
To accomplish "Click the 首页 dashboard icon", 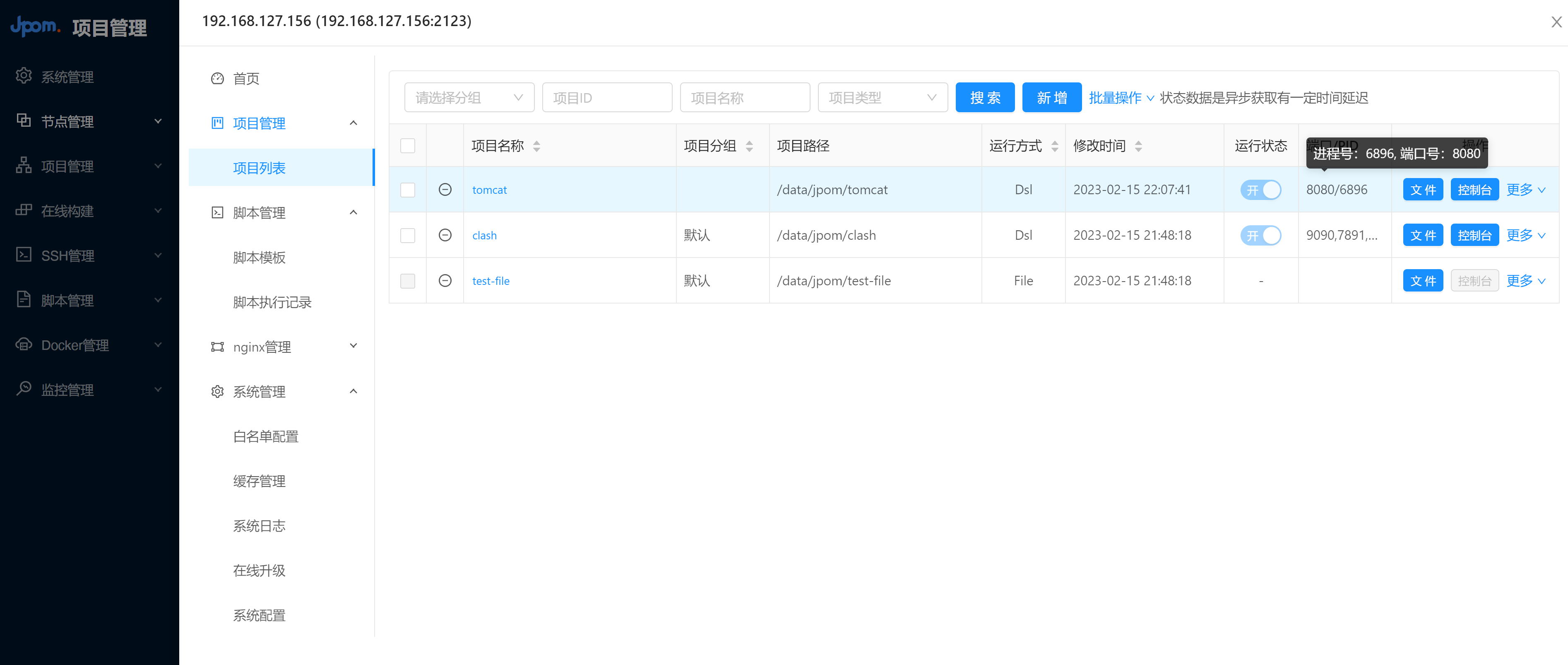I will pos(217,79).
